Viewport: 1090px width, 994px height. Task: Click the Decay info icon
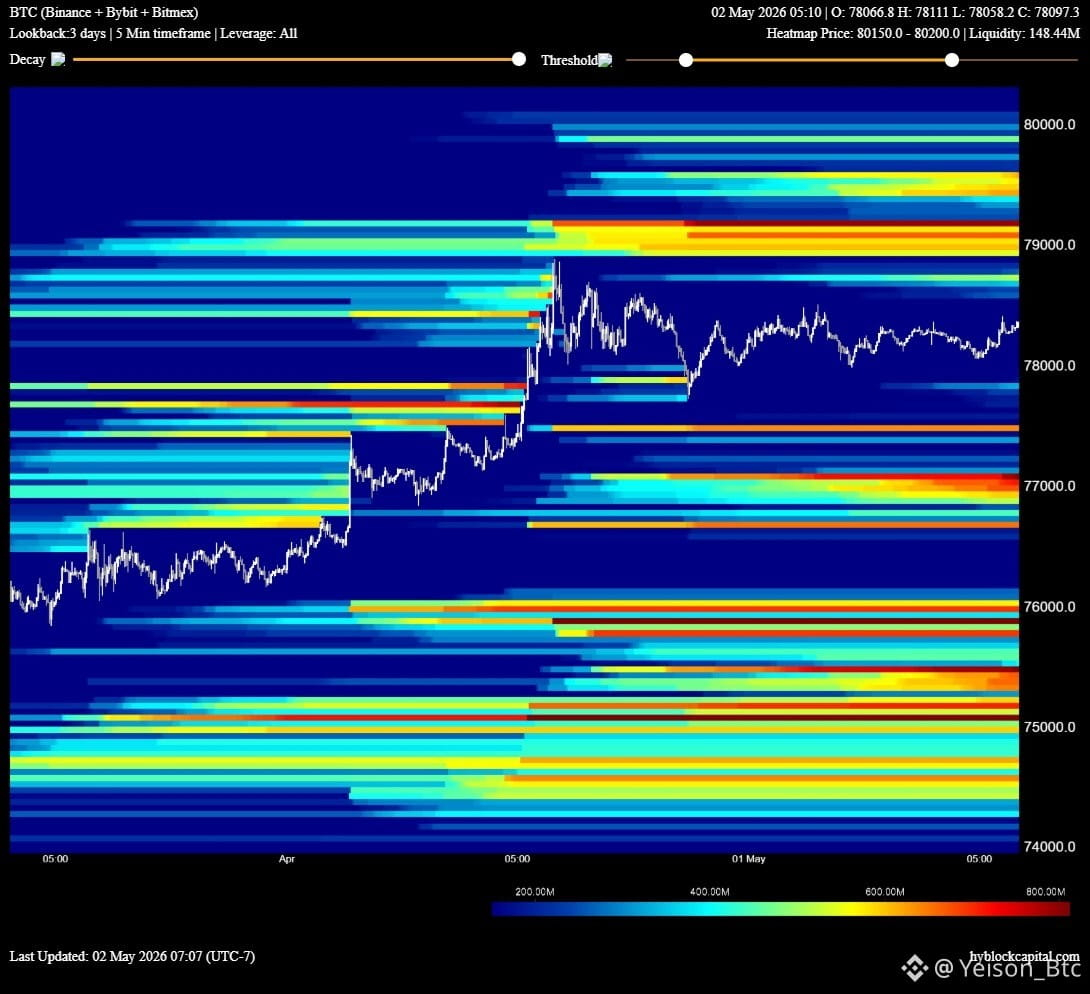58,60
